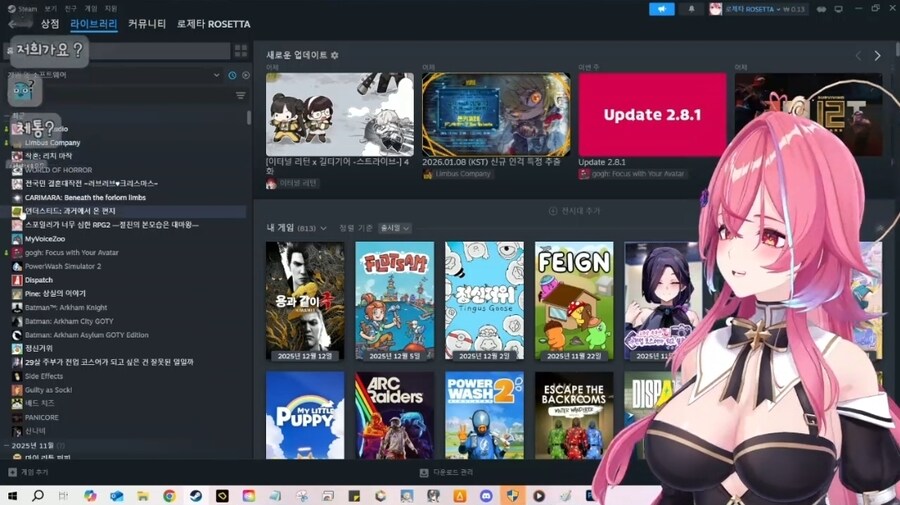
Task: Open the 보기 menu
Action: [51, 9]
